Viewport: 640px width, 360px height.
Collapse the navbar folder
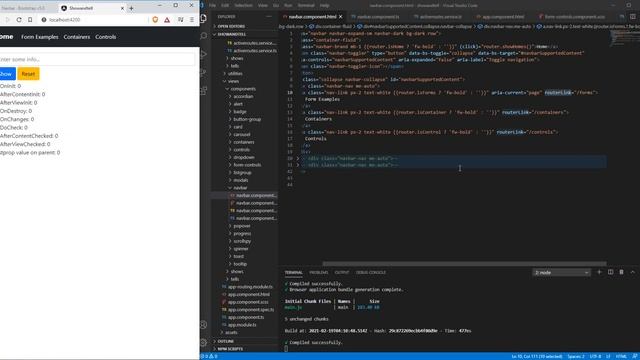240,188
